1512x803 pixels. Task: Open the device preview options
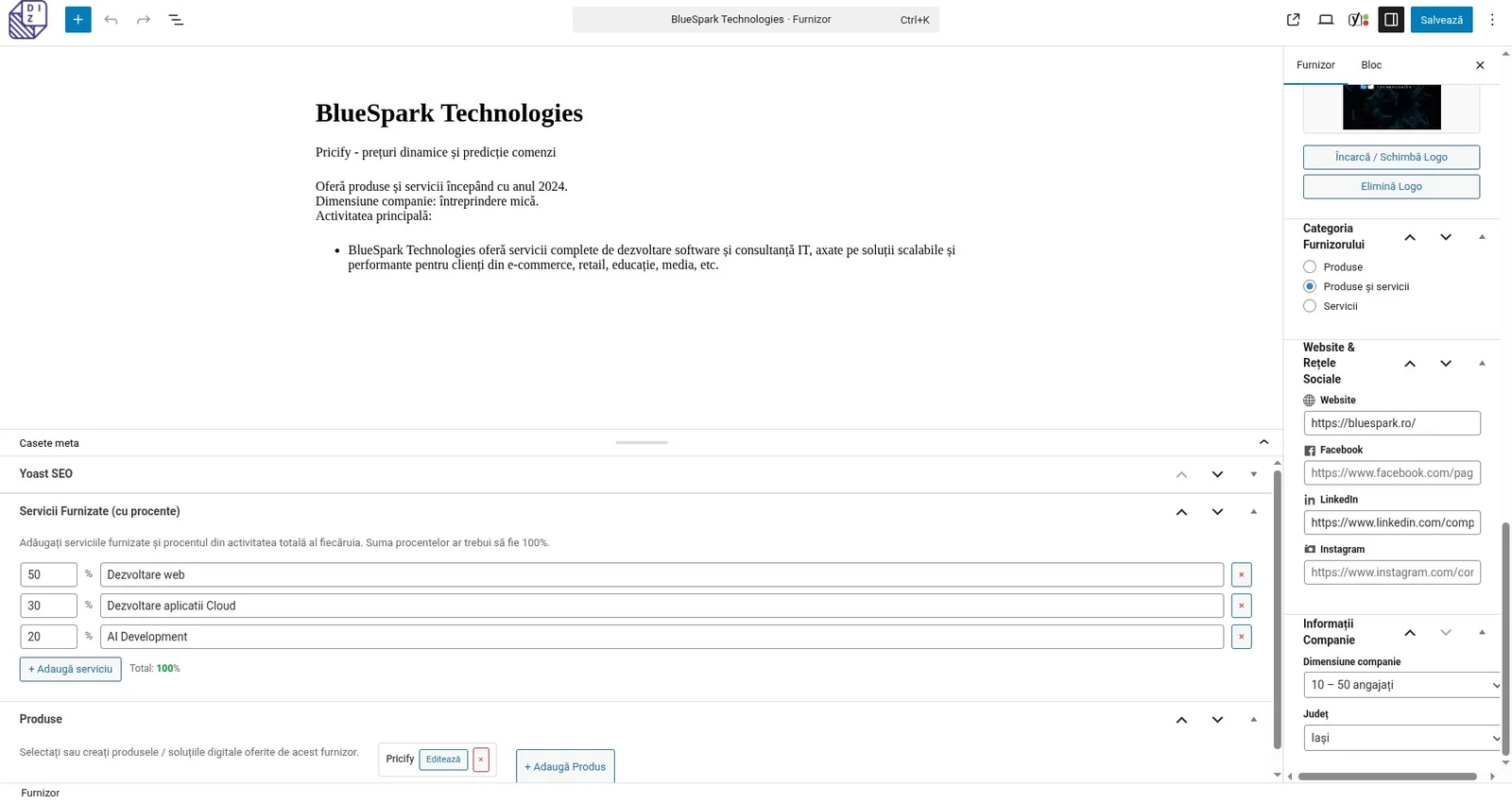point(1326,20)
